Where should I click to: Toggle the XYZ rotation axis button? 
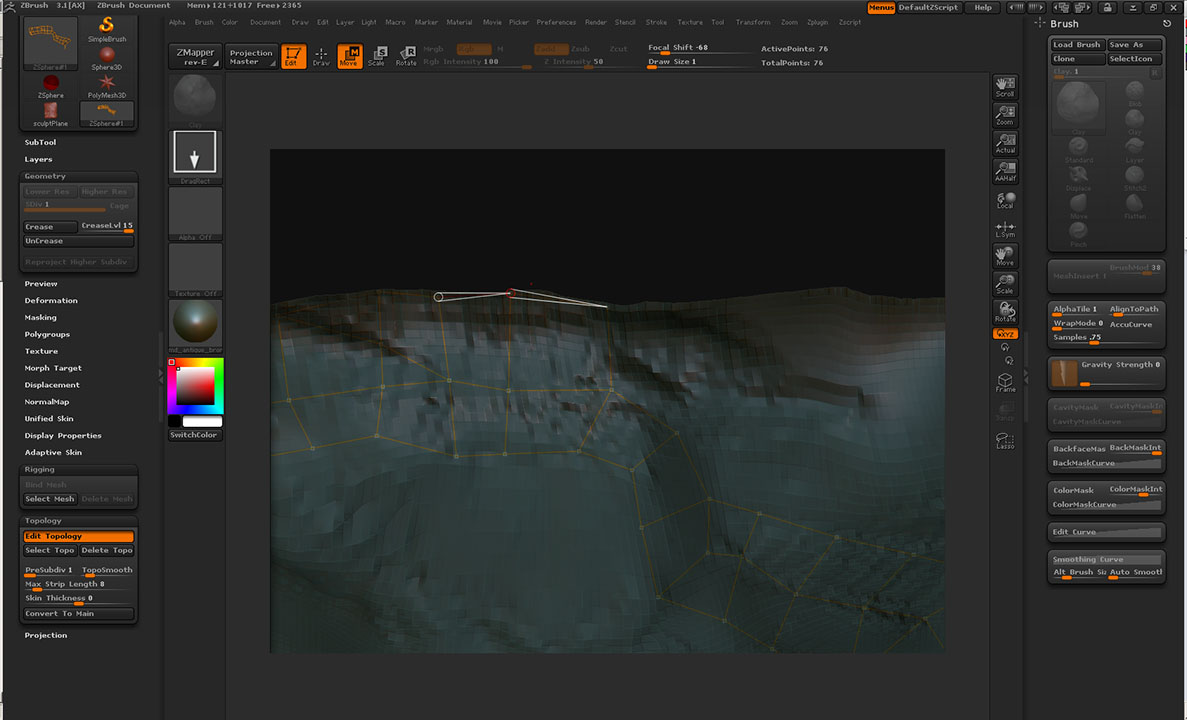coord(1005,334)
